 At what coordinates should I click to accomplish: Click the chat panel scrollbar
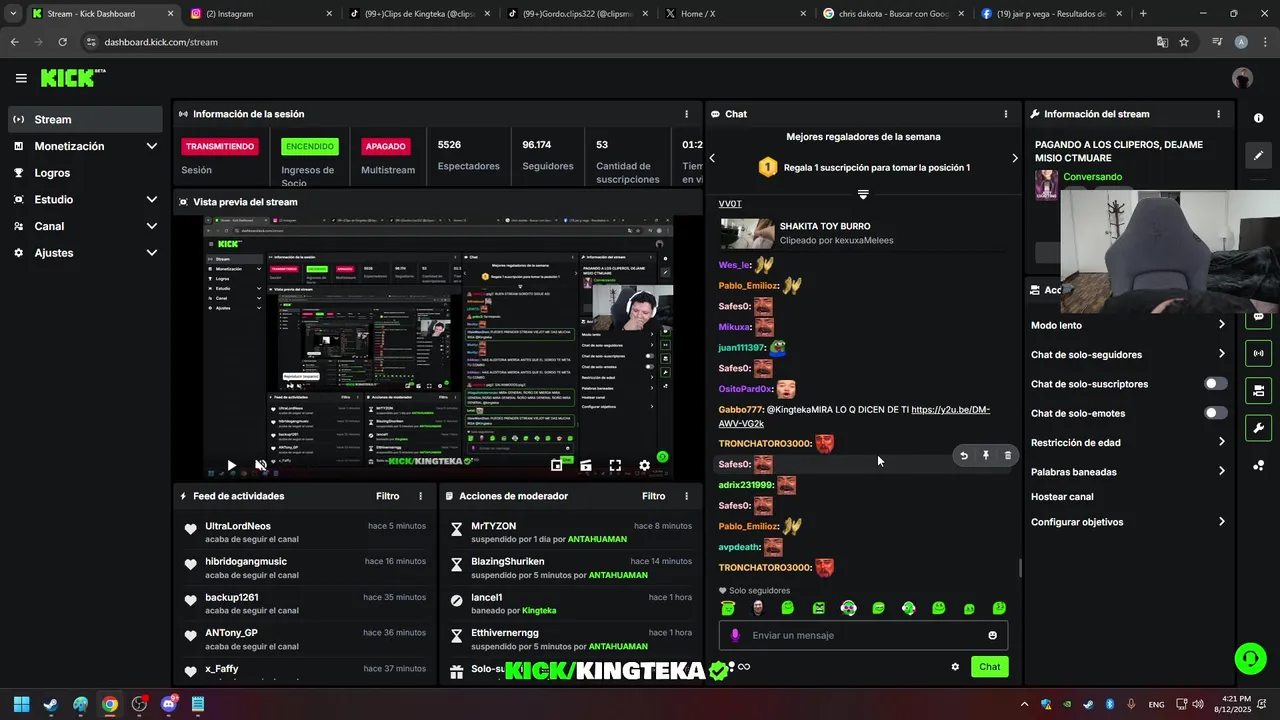pyautogui.click(x=1020, y=568)
